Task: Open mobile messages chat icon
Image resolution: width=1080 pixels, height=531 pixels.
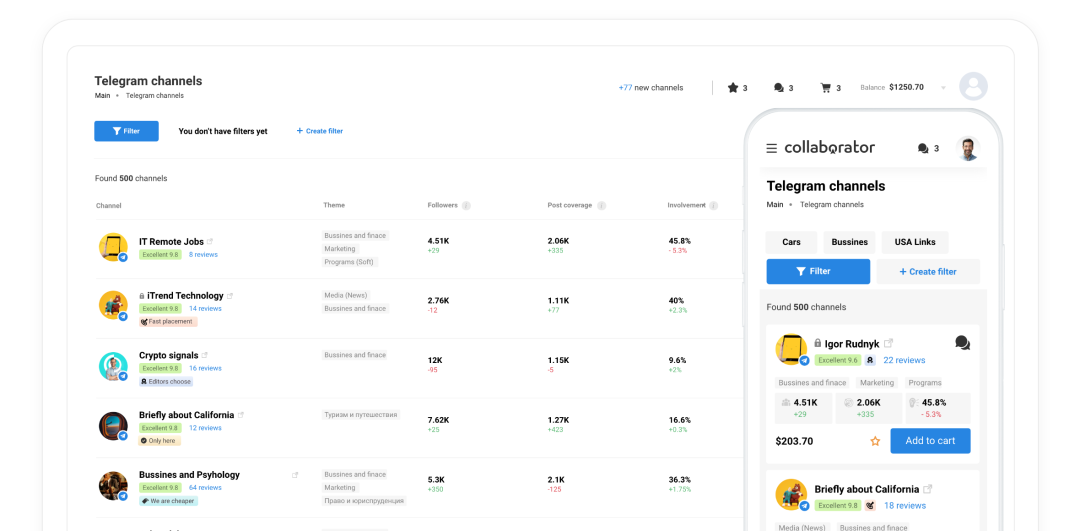Action: tap(923, 148)
